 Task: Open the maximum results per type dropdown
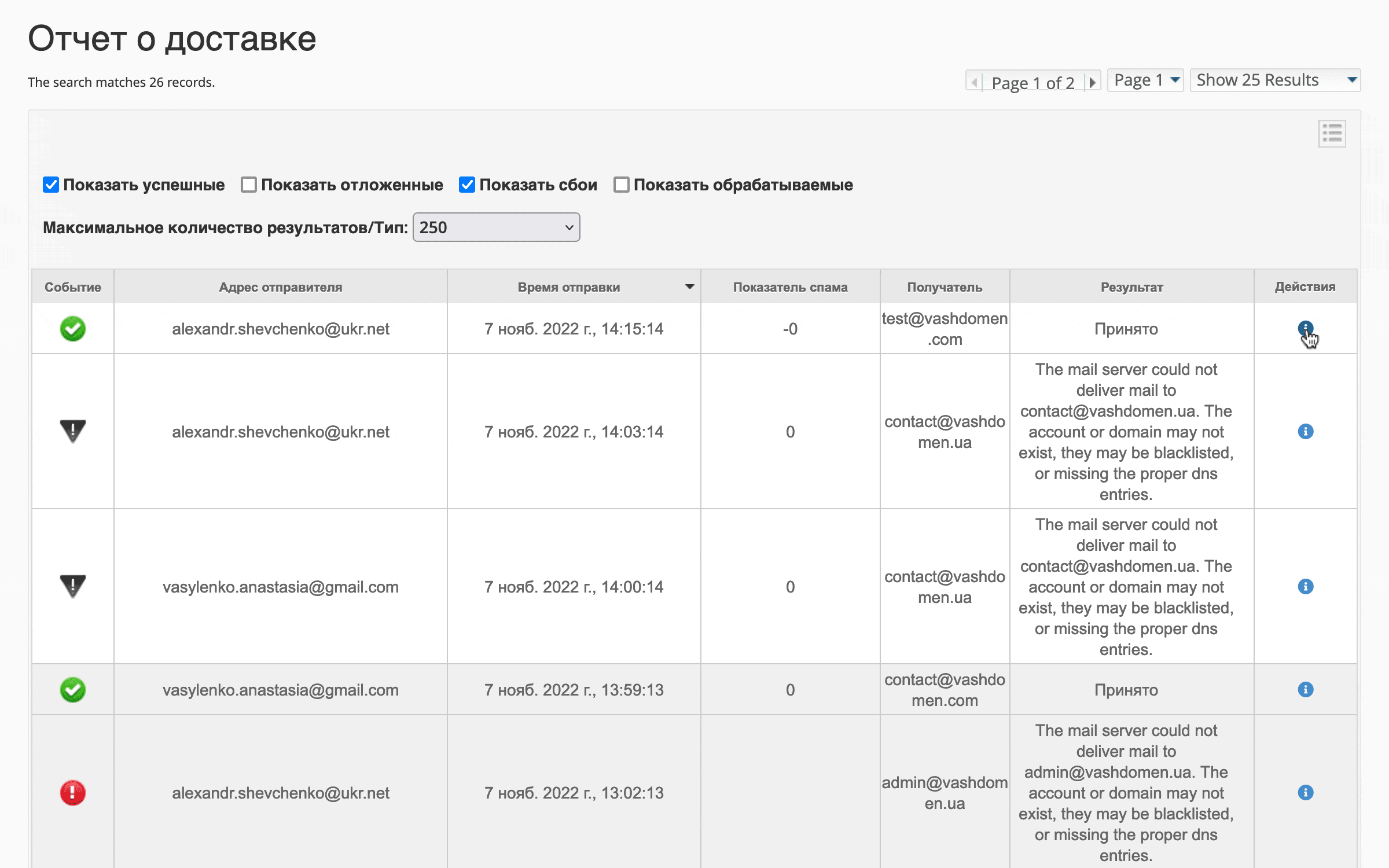[496, 227]
